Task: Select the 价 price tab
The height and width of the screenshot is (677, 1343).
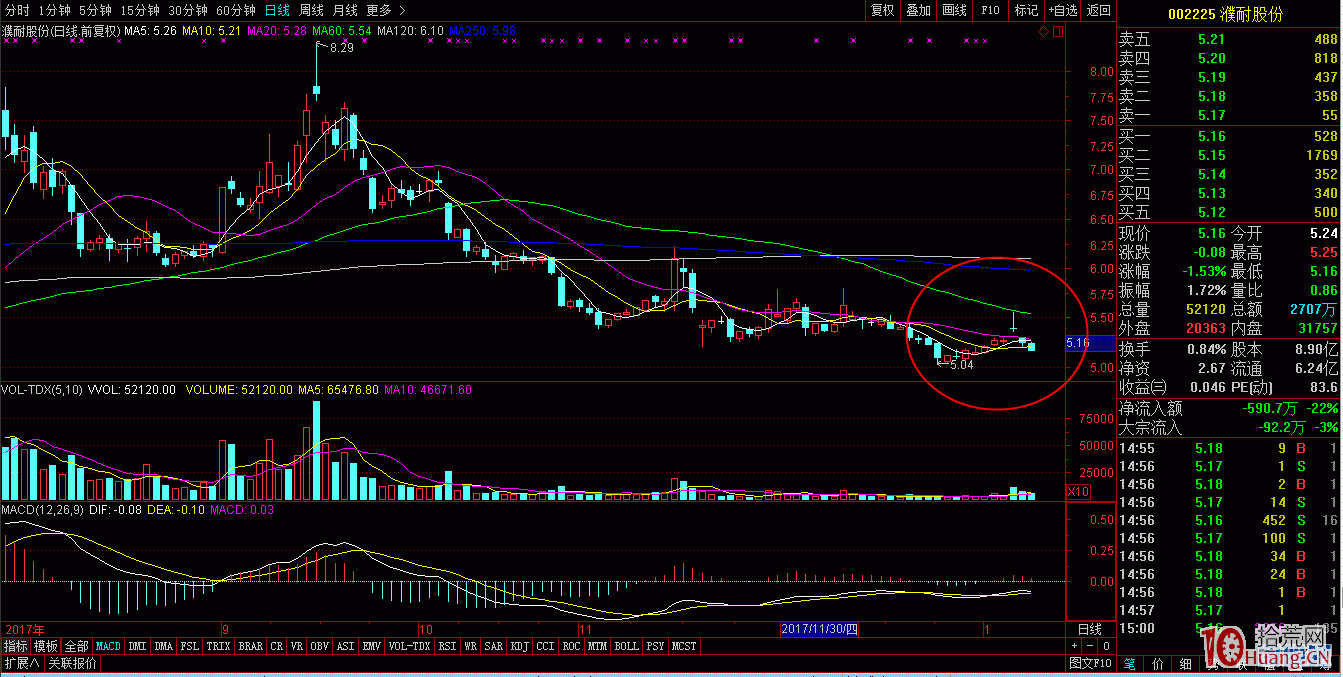Action: pyautogui.click(x=1158, y=663)
